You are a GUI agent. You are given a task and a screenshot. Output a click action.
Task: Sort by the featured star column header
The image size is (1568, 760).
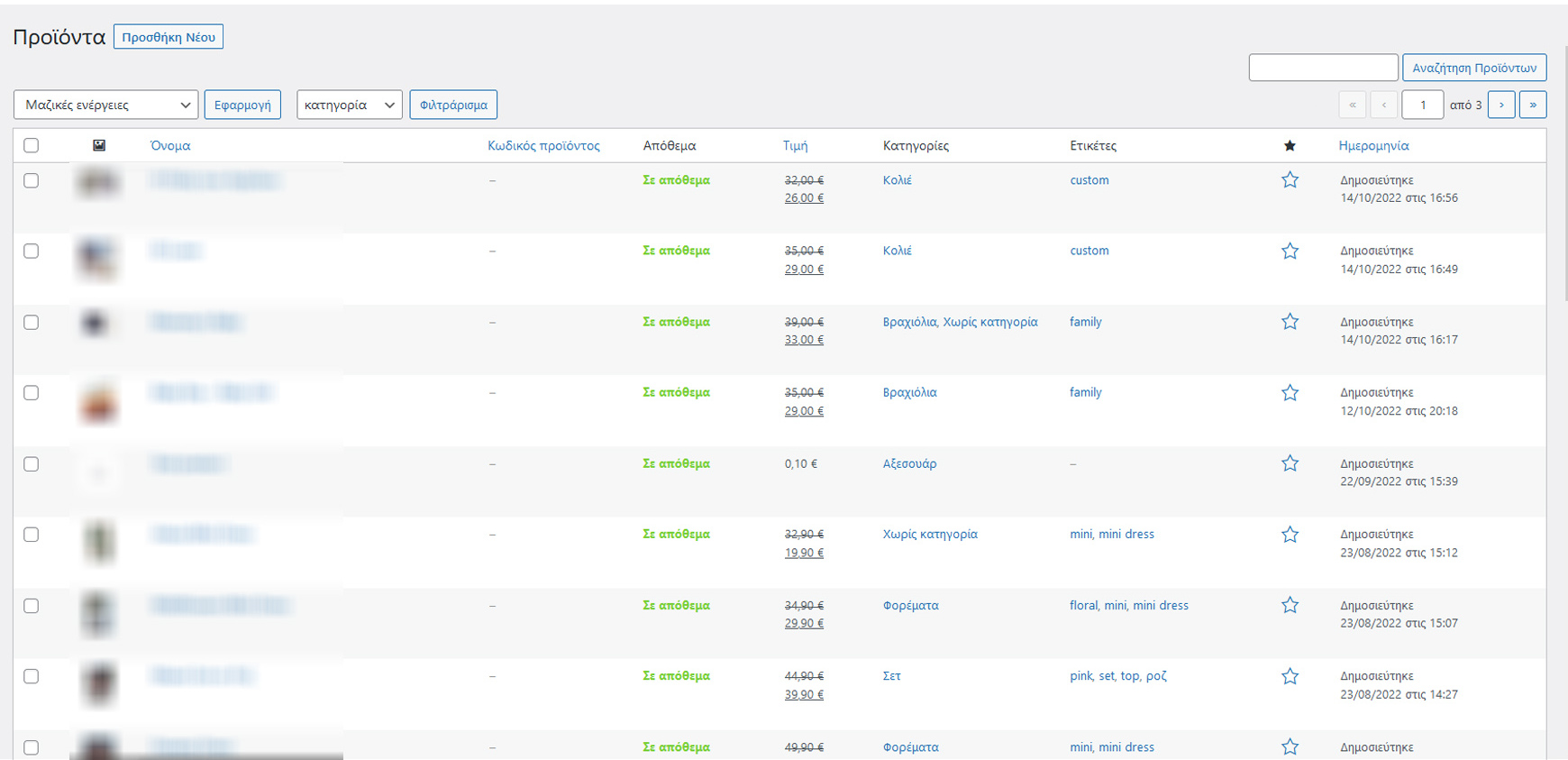[x=1290, y=146]
